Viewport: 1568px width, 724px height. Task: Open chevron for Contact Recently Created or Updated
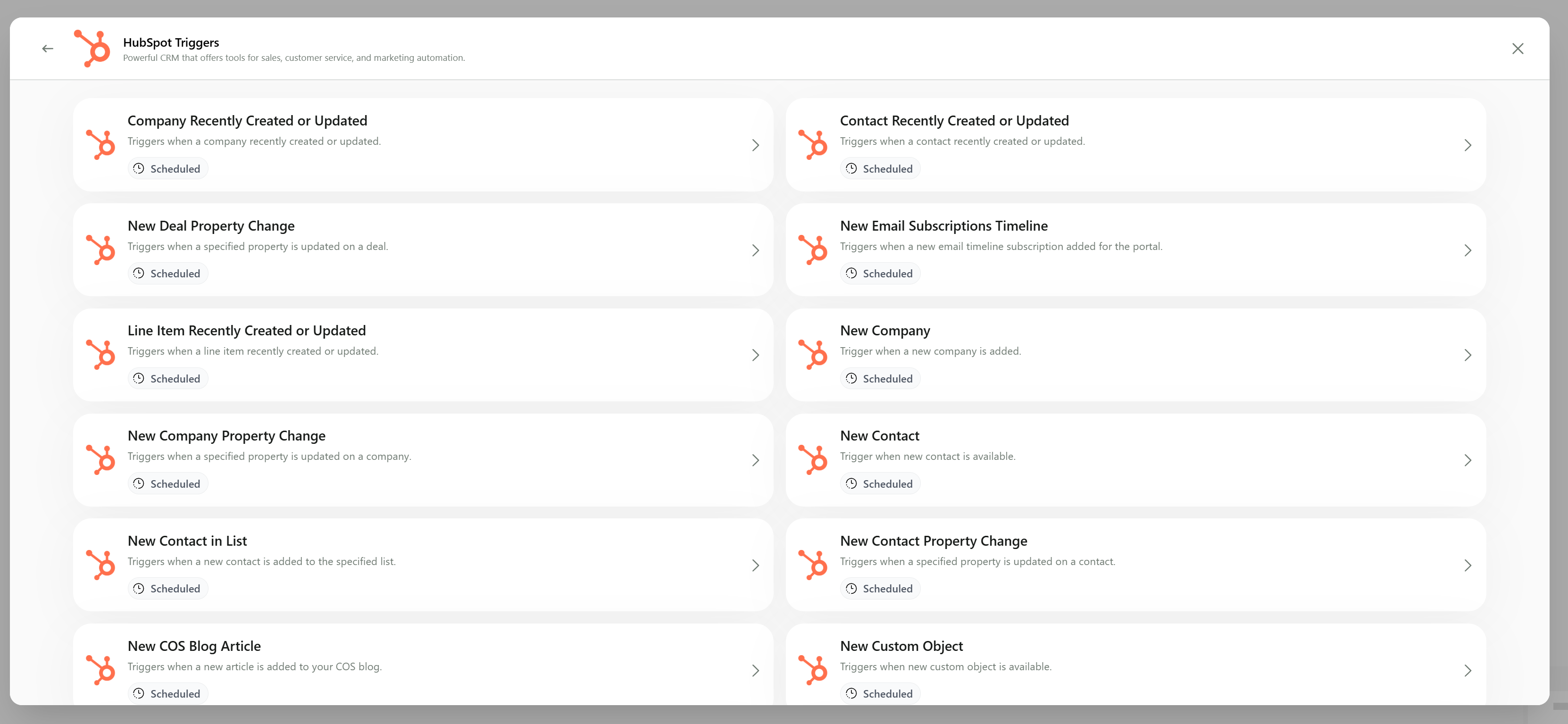[x=1467, y=145]
